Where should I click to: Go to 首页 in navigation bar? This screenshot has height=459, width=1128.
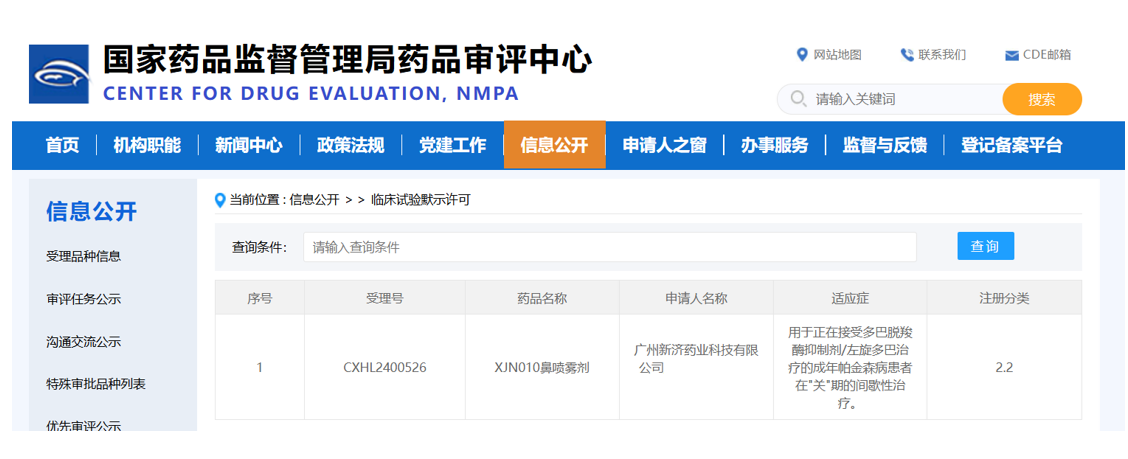pyautogui.click(x=63, y=145)
